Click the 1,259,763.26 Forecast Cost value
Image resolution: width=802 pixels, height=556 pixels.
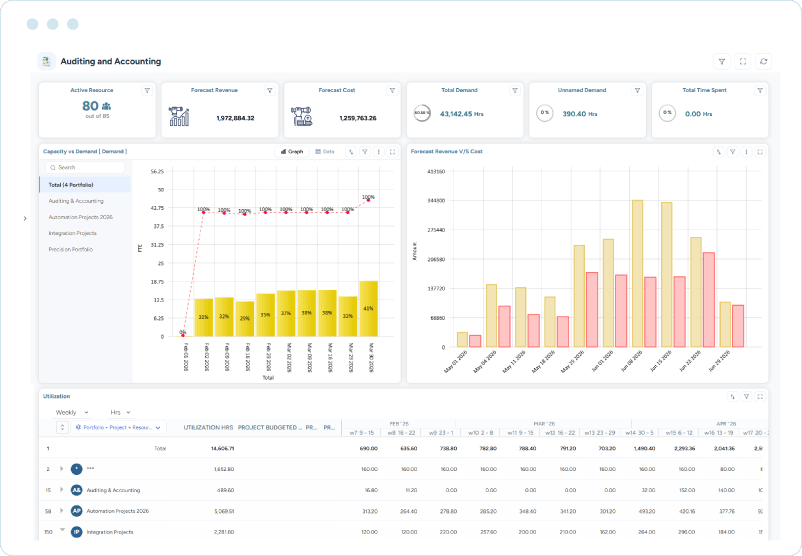tap(358, 118)
